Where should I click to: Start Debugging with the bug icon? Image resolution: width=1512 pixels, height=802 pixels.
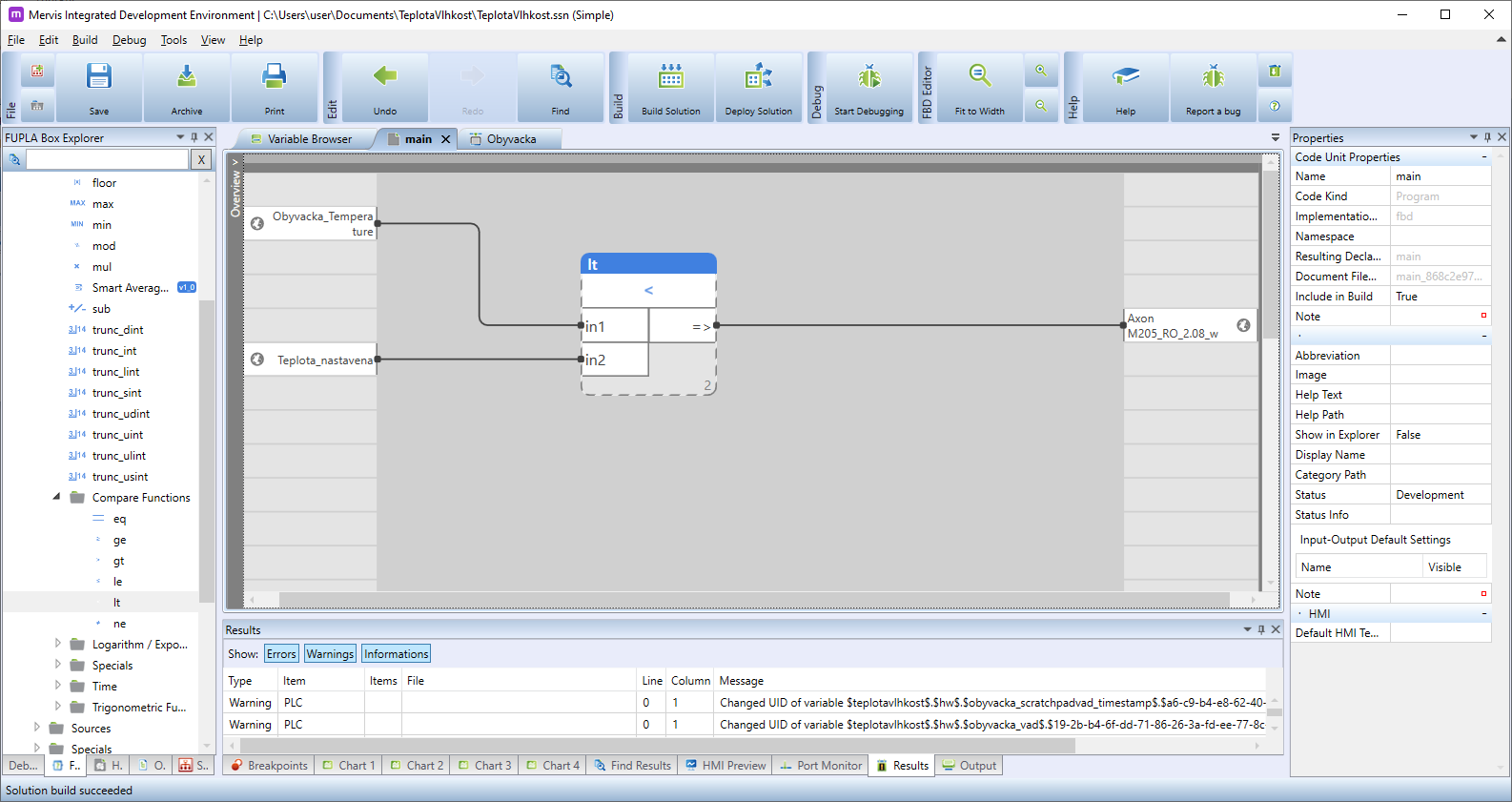click(x=868, y=78)
